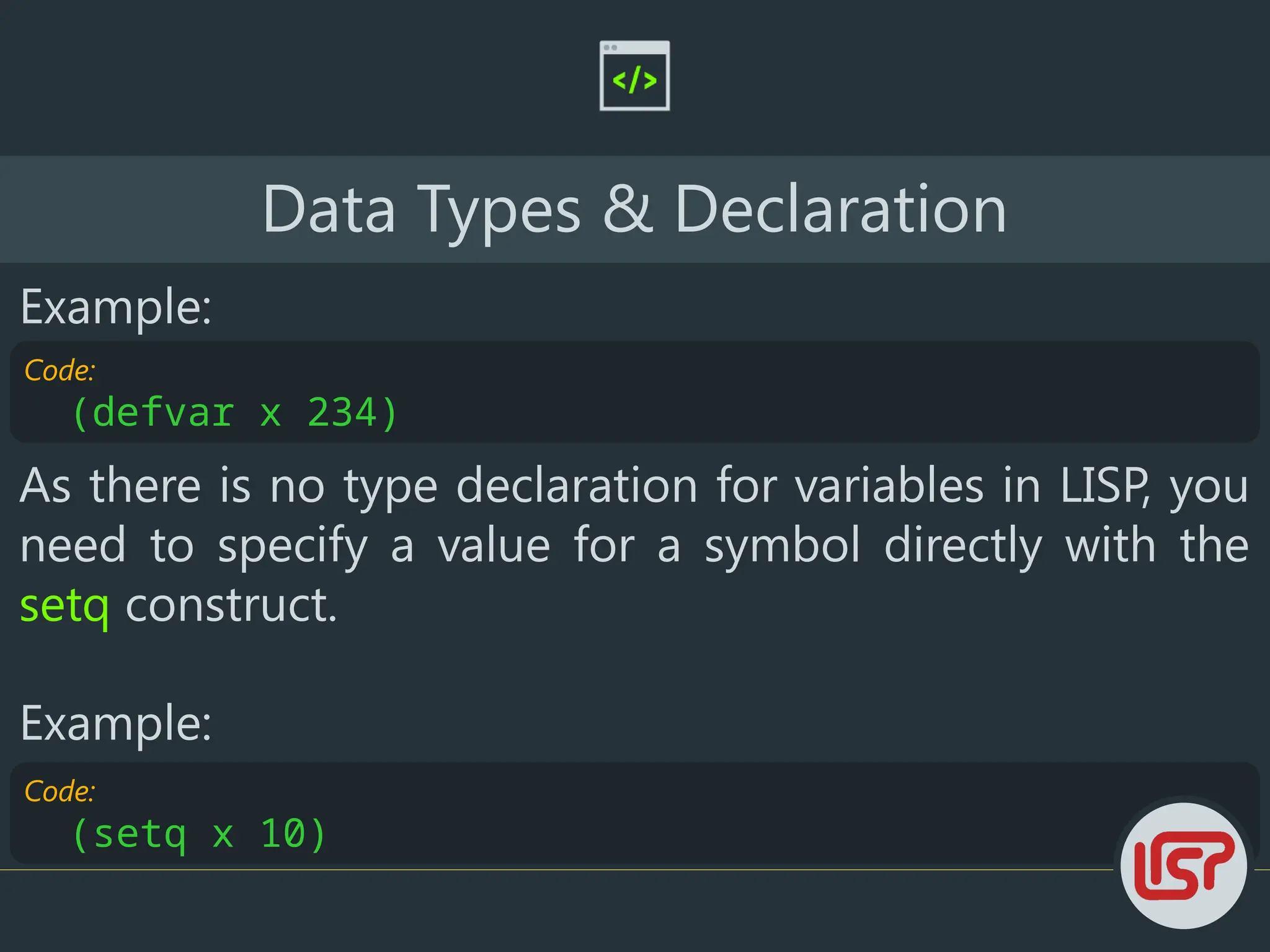Click the word "declaration" in the paragraph
This screenshot has height=952, width=1270.
click(577, 485)
